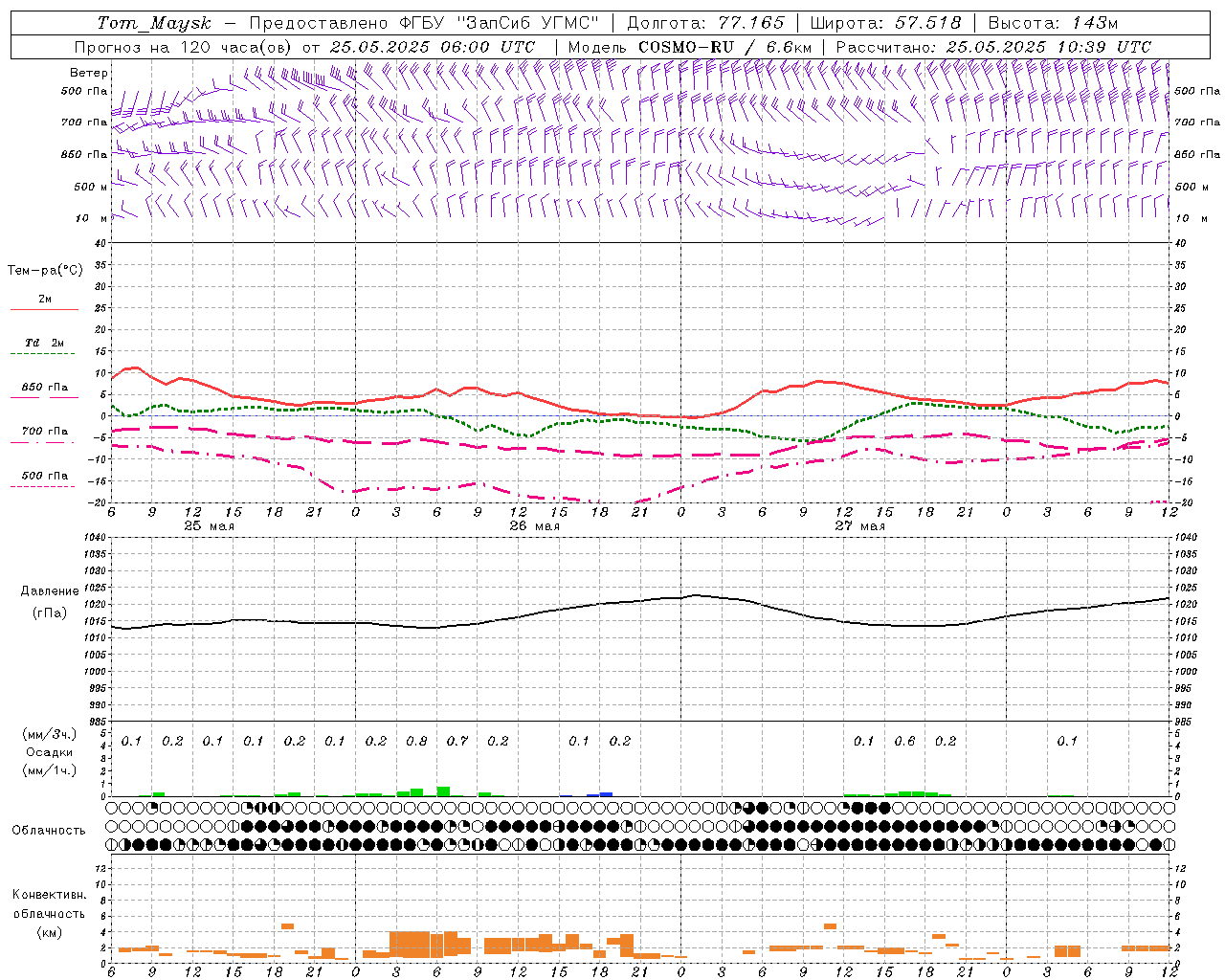This screenshot has height=980, width=1225.
Task: Select the text Предоставлено ФГБУ "ЗапСиб УГМС"
Action: (x=424, y=23)
